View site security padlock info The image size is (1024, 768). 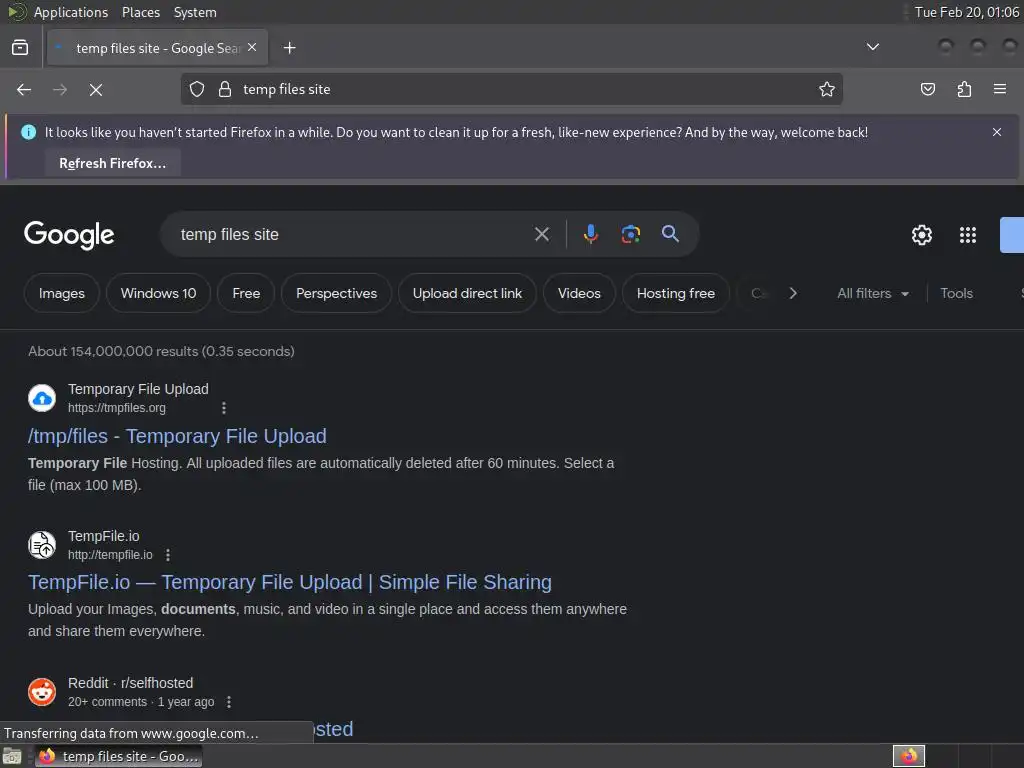(225, 89)
